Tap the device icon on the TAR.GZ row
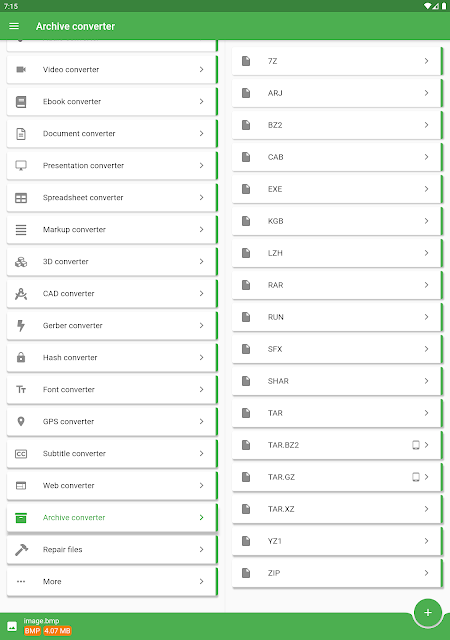 tap(416, 477)
